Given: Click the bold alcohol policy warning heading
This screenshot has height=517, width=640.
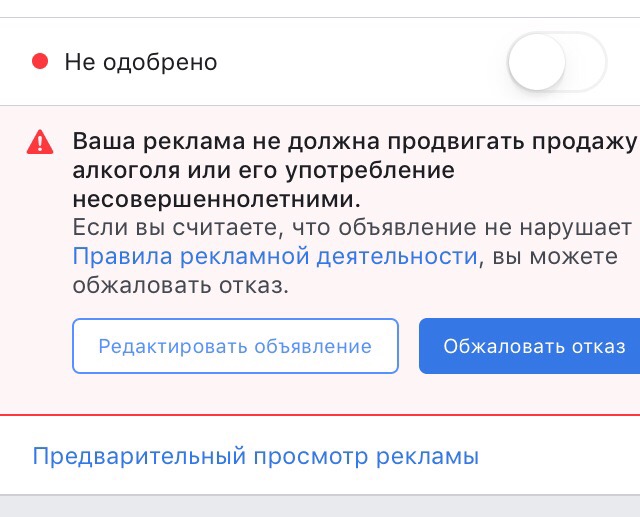Looking at the screenshot, I should point(355,170).
